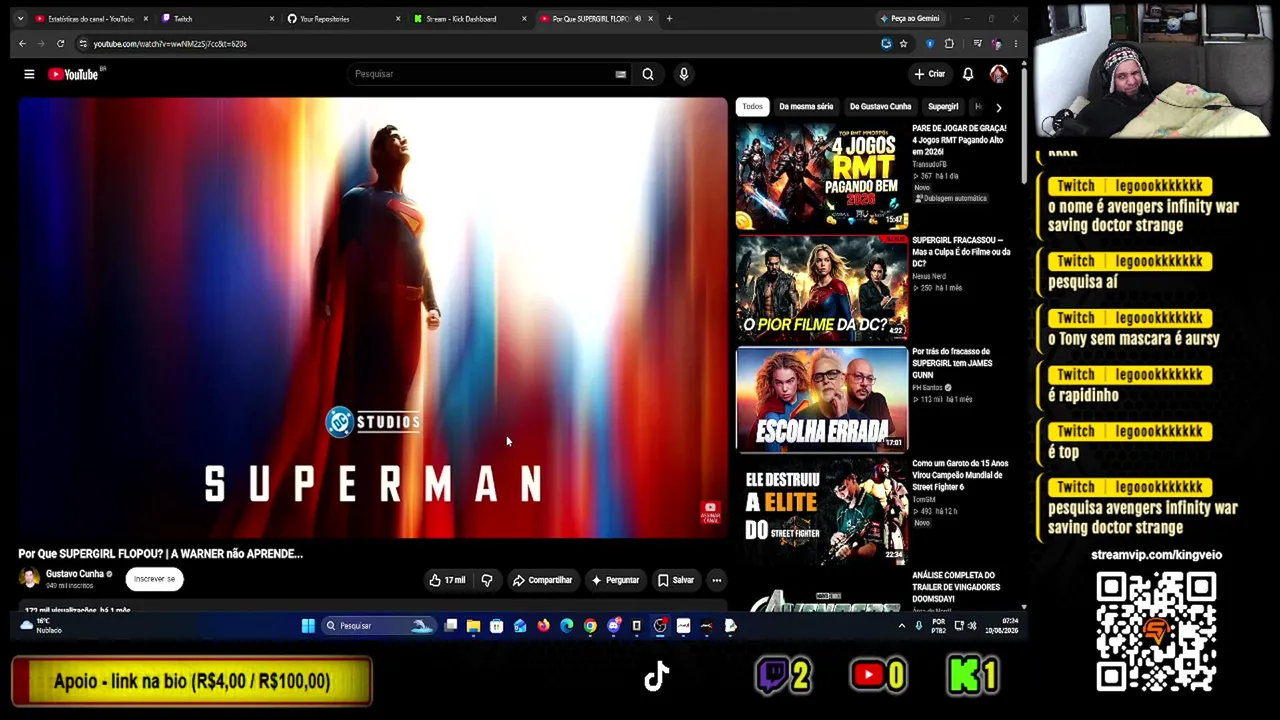
Task: Click the Peça ao Gemini button
Action: pos(910,19)
